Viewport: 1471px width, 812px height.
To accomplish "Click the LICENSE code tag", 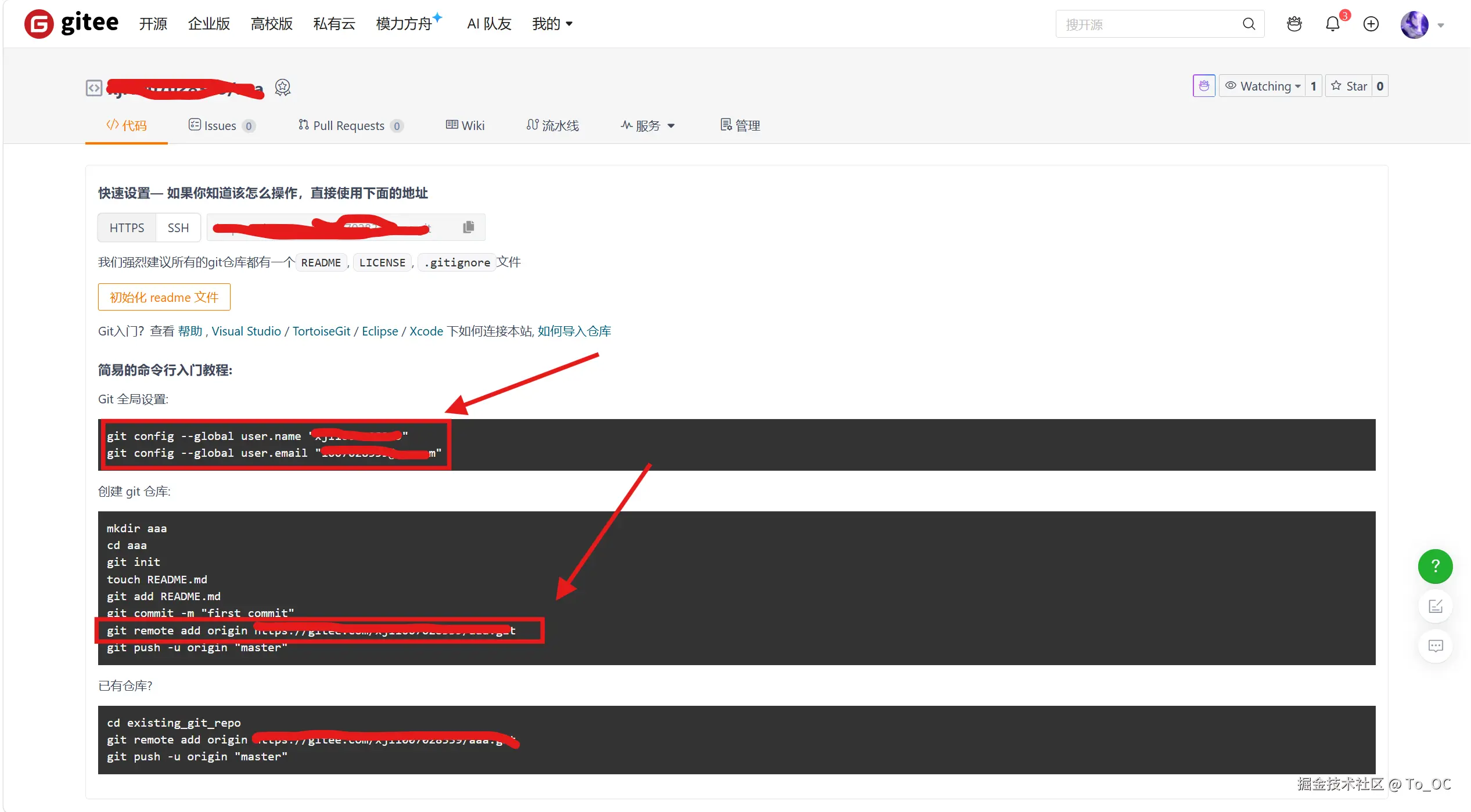I will pos(382,262).
